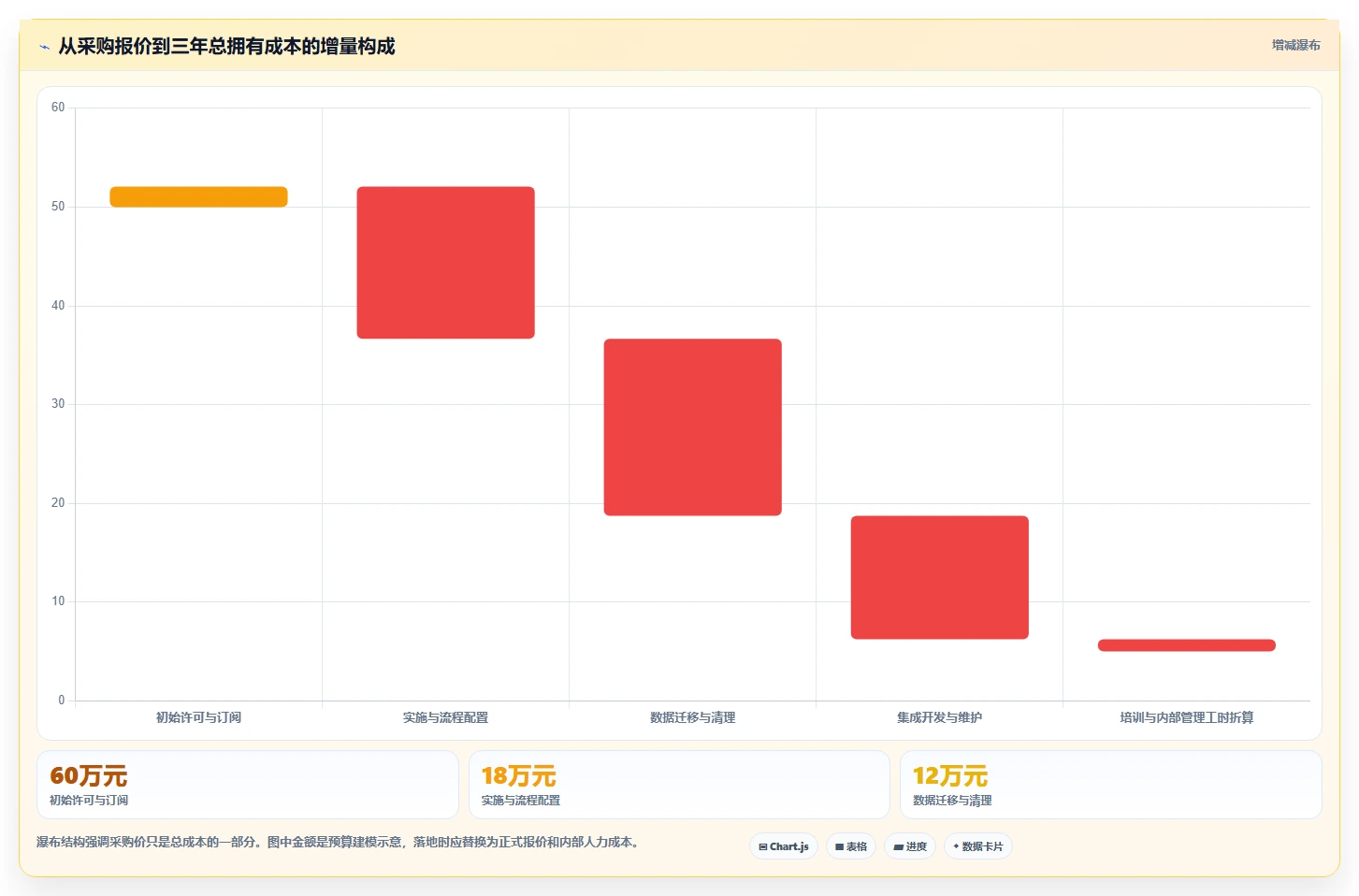
Task: Click the x-axis label 集成开发与维护
Action: (x=939, y=717)
